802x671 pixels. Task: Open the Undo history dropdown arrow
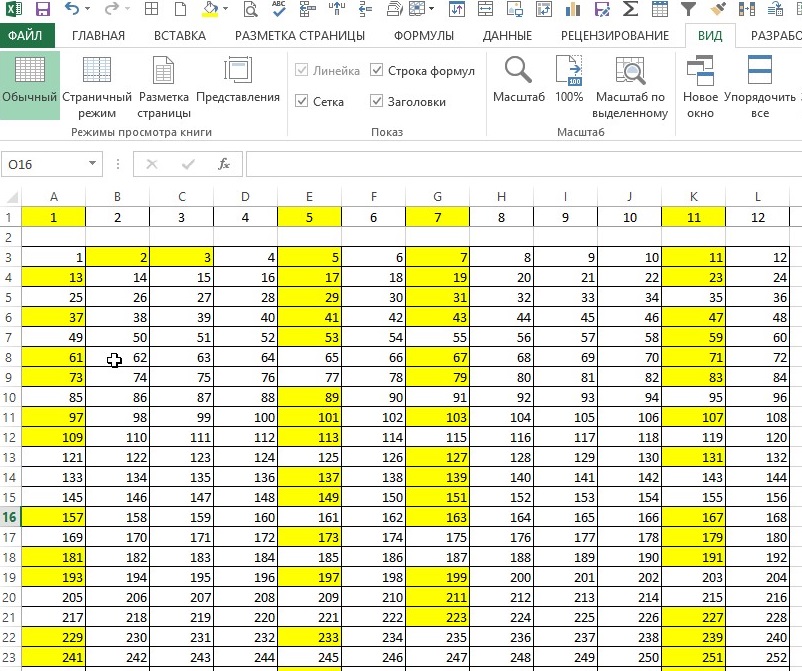(x=87, y=9)
